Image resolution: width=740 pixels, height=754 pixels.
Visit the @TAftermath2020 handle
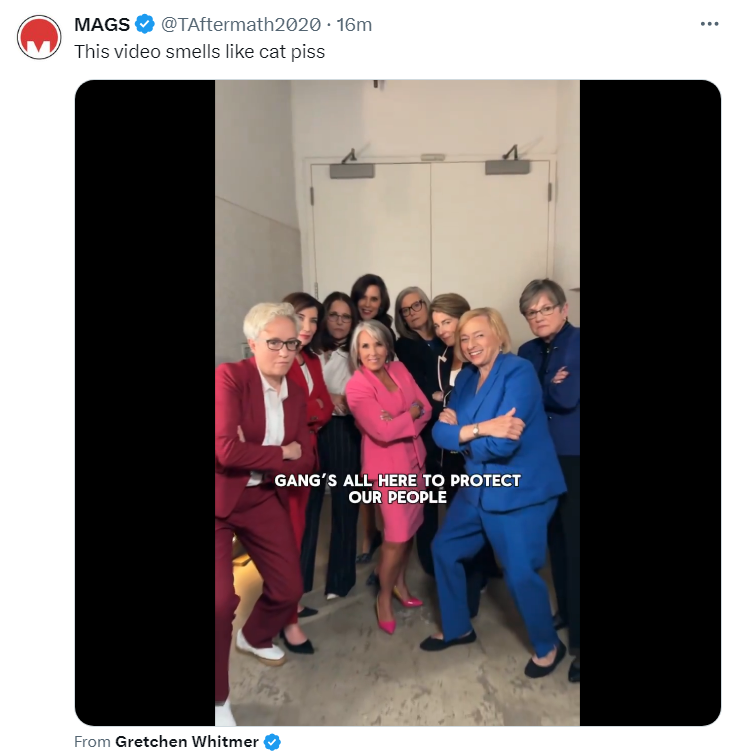point(241,25)
